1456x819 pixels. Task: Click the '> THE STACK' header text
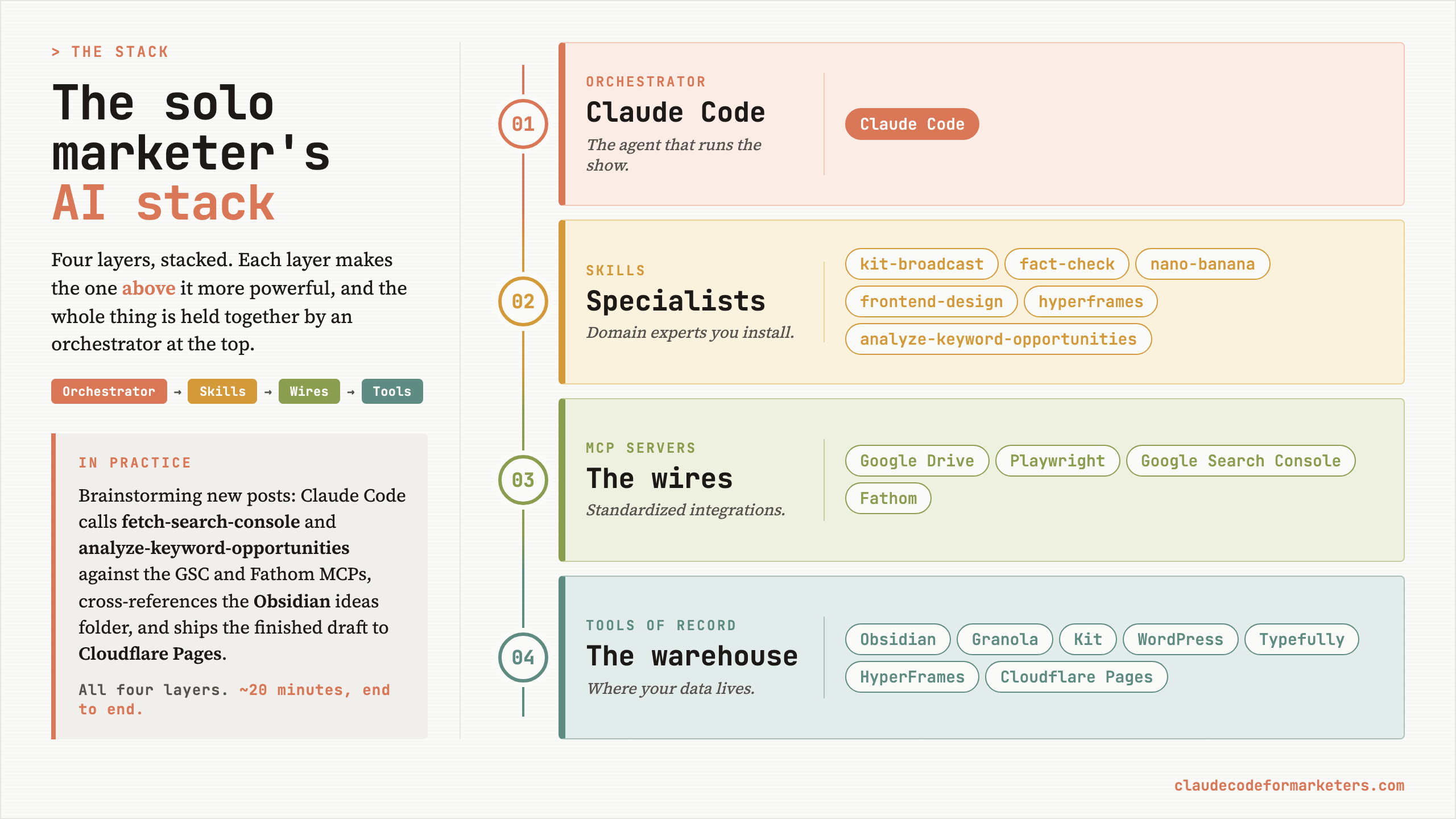(x=110, y=52)
